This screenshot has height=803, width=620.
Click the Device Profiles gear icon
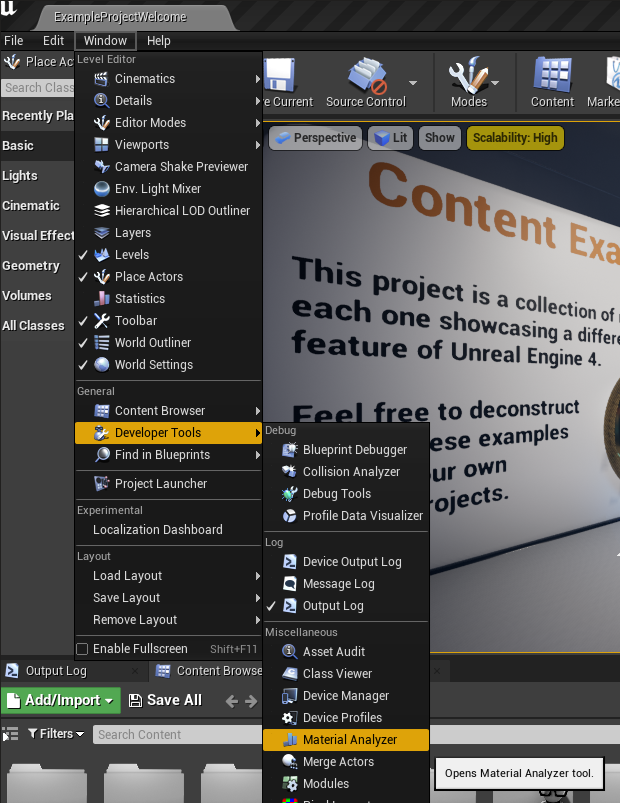click(x=290, y=718)
